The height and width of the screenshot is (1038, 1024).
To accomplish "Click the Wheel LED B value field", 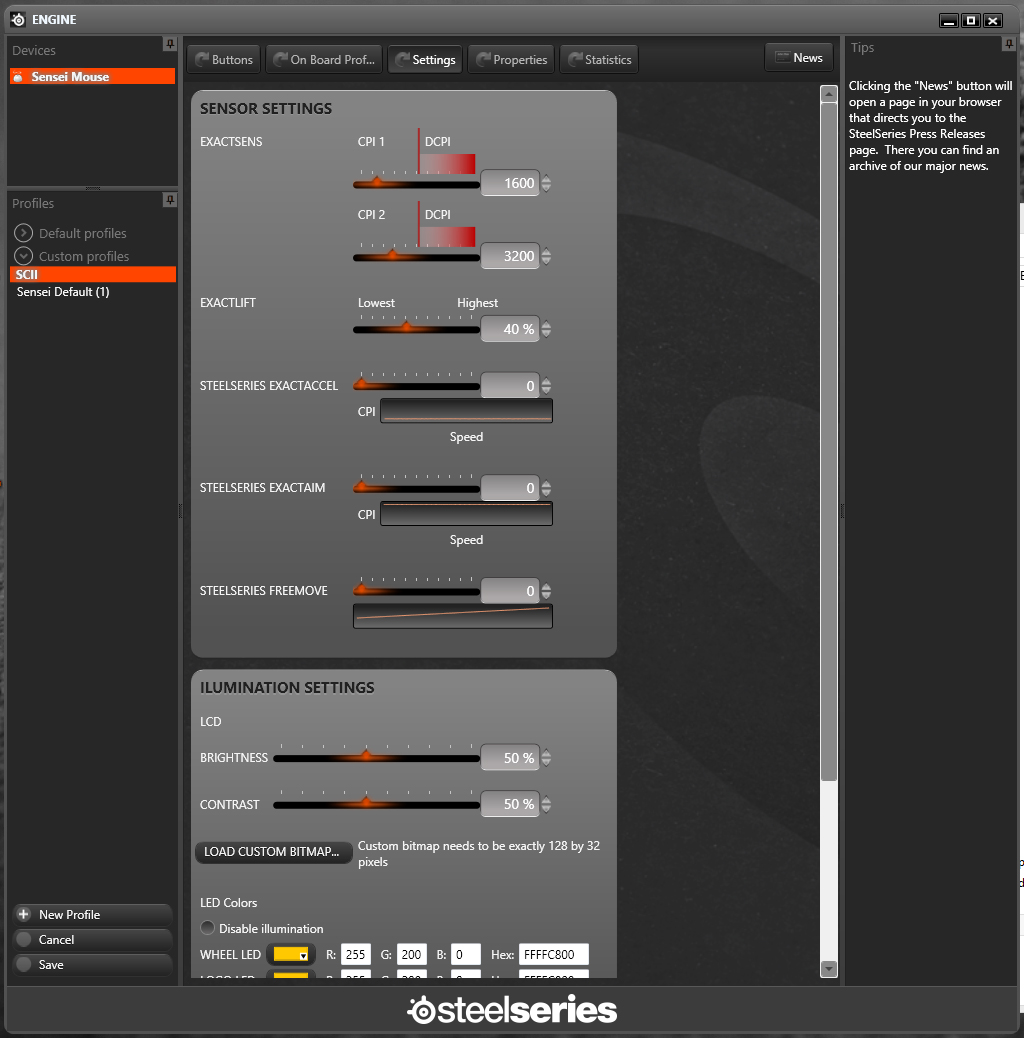I will [x=465, y=955].
